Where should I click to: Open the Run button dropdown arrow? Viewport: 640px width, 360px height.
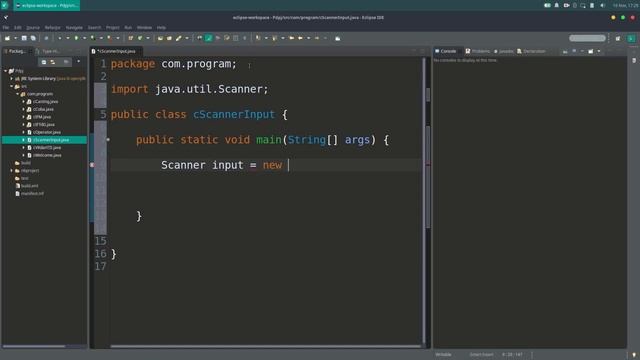pos(84,38)
